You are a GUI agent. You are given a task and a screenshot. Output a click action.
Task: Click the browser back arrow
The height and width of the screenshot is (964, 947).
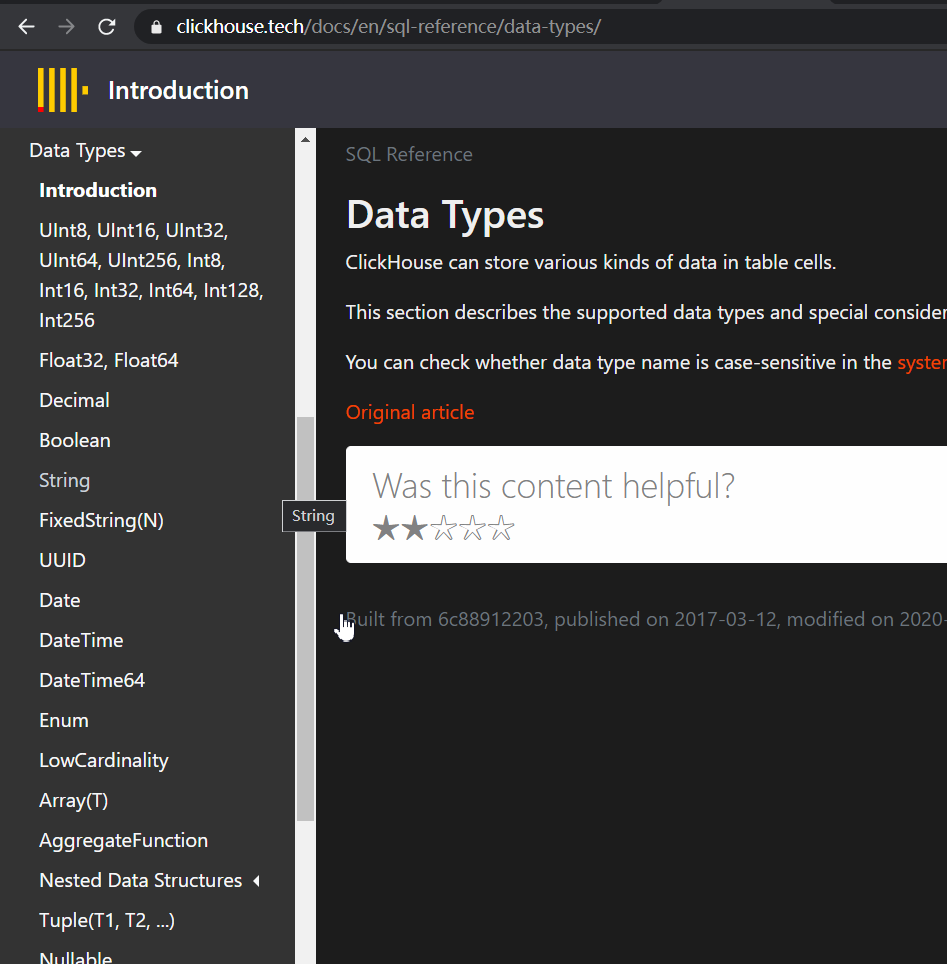(27, 27)
